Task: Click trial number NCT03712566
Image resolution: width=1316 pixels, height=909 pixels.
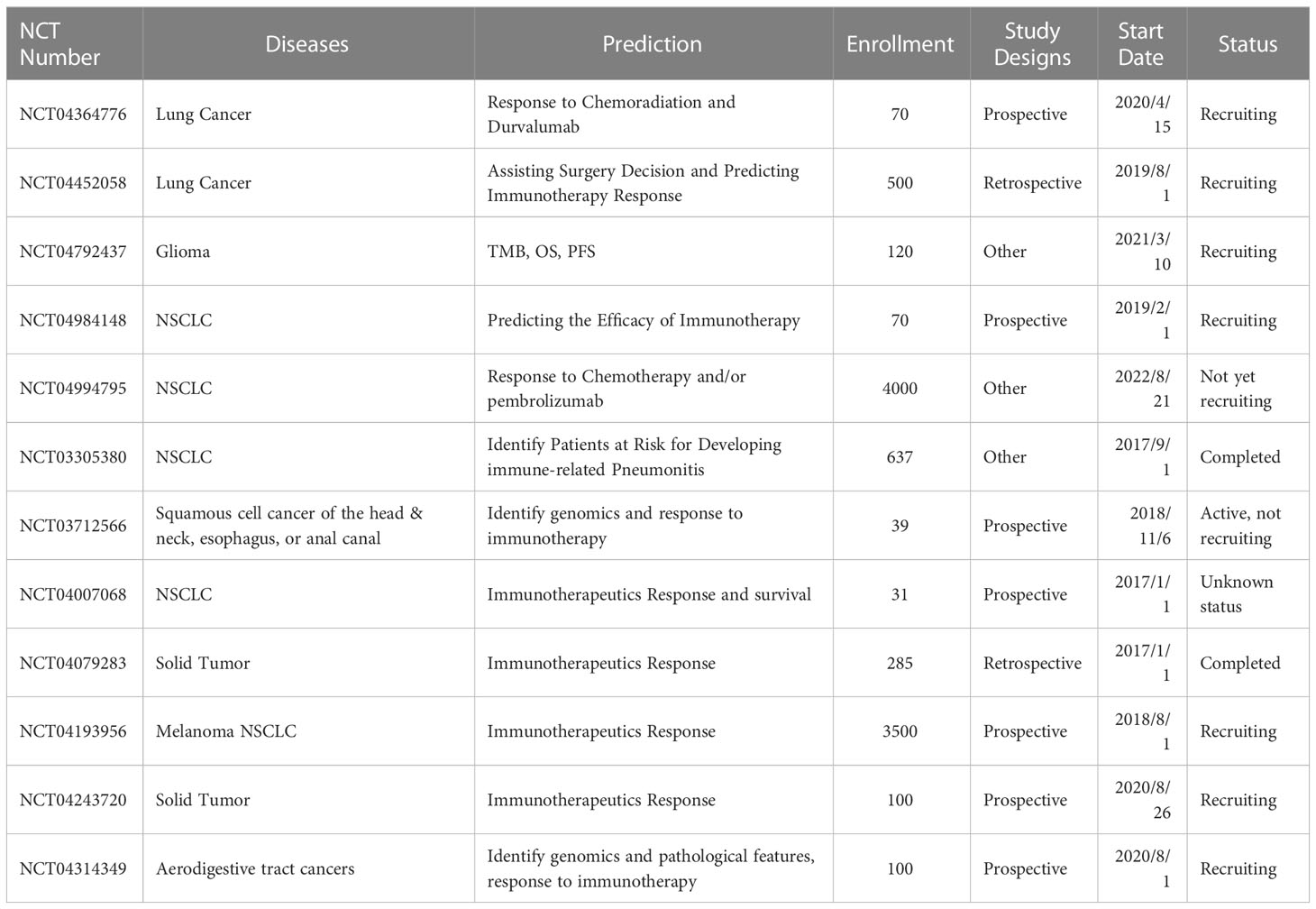Action: 73,526
